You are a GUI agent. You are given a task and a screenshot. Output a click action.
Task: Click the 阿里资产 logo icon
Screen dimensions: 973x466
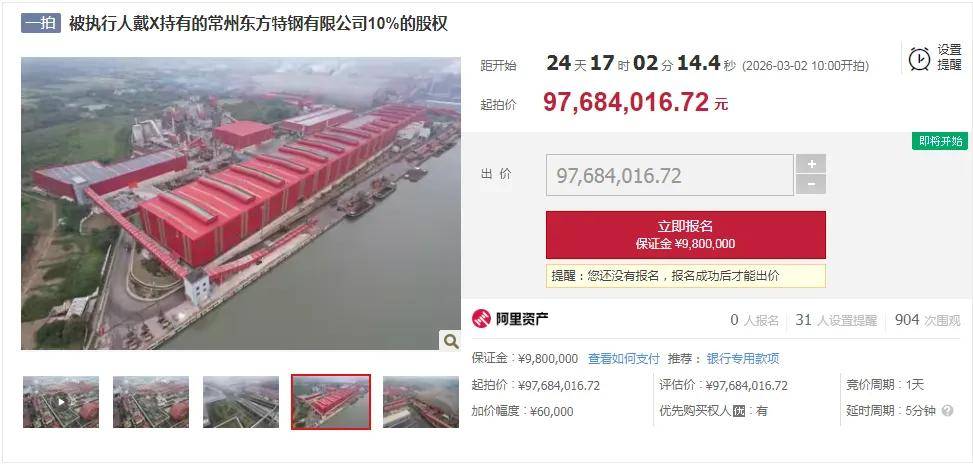481,319
